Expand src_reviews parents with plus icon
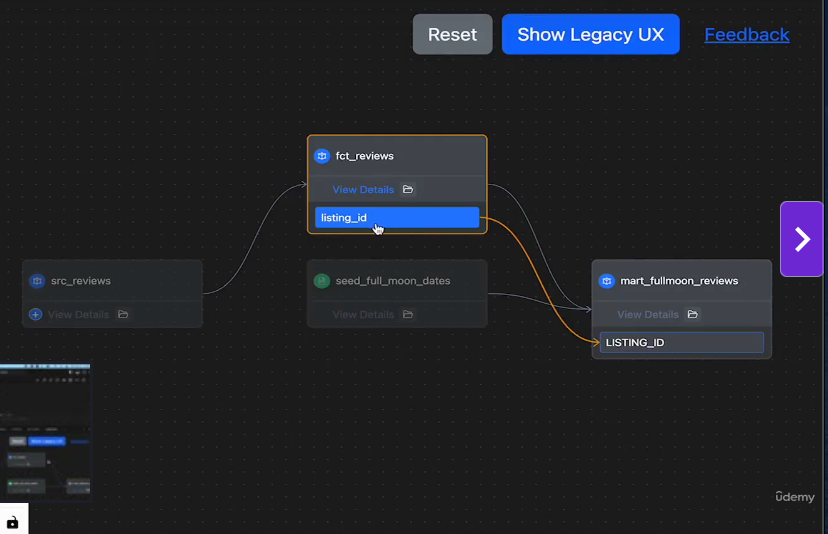Image resolution: width=828 pixels, height=534 pixels. pos(36,314)
